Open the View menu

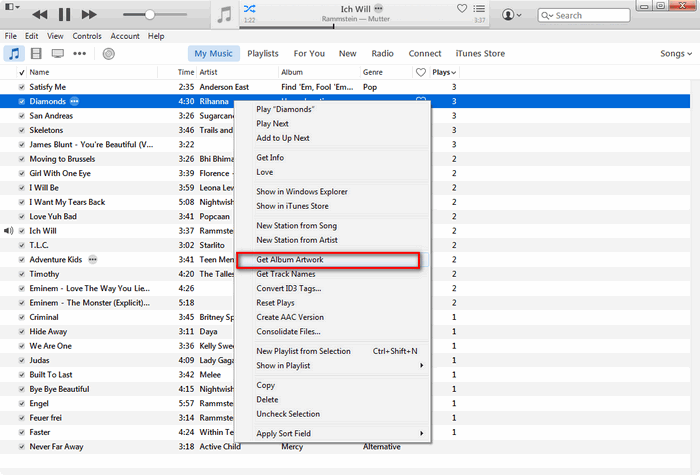(55, 36)
